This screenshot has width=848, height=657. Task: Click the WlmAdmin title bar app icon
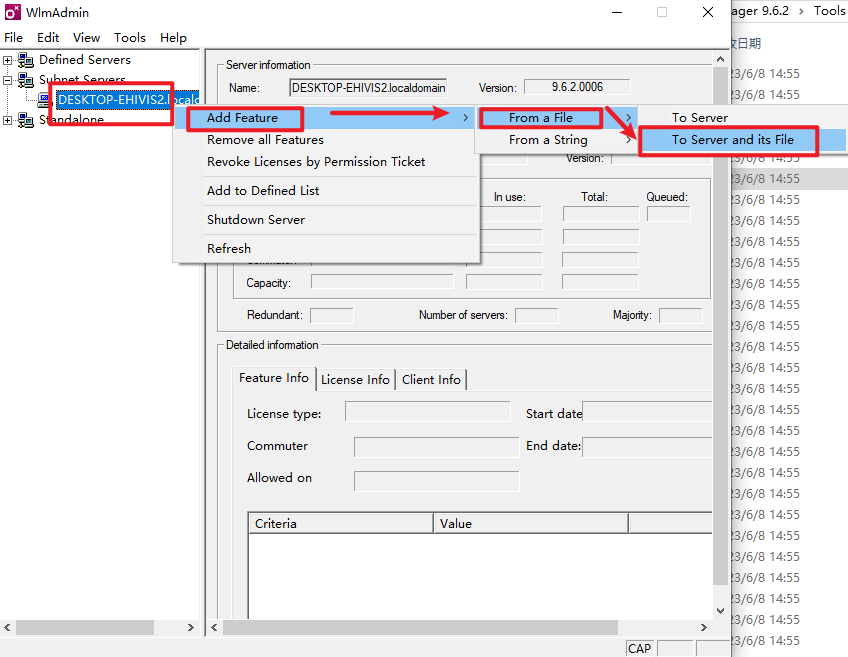coord(12,12)
